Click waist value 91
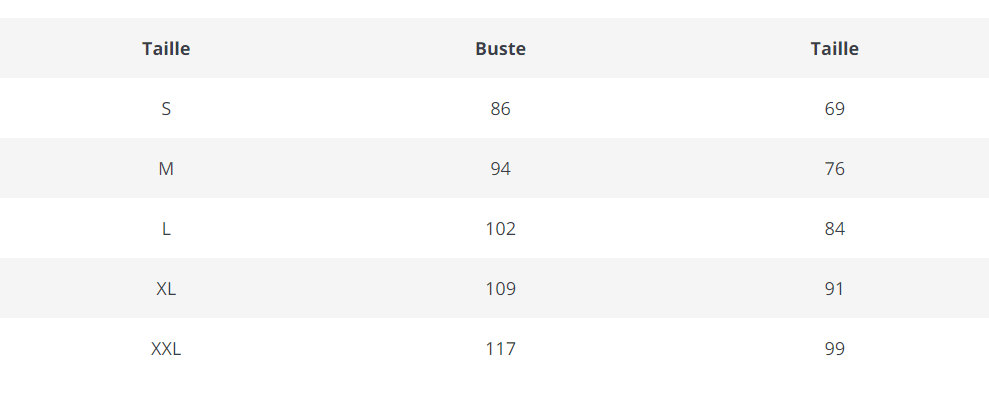Image resolution: width=989 pixels, height=394 pixels. click(834, 288)
